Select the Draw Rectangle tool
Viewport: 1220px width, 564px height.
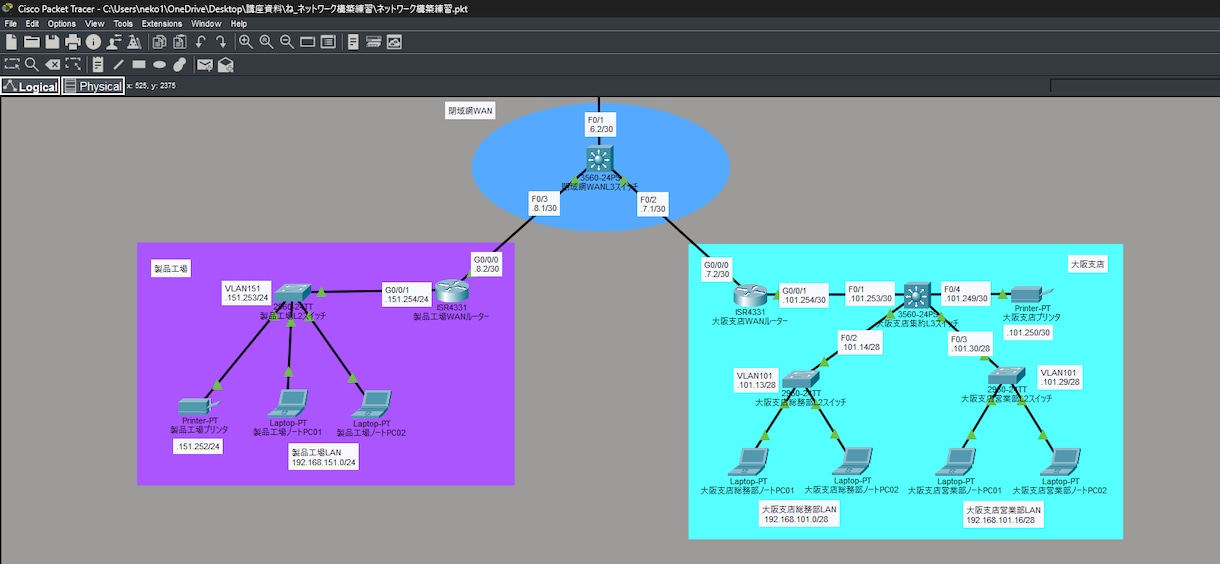pyautogui.click(x=139, y=64)
